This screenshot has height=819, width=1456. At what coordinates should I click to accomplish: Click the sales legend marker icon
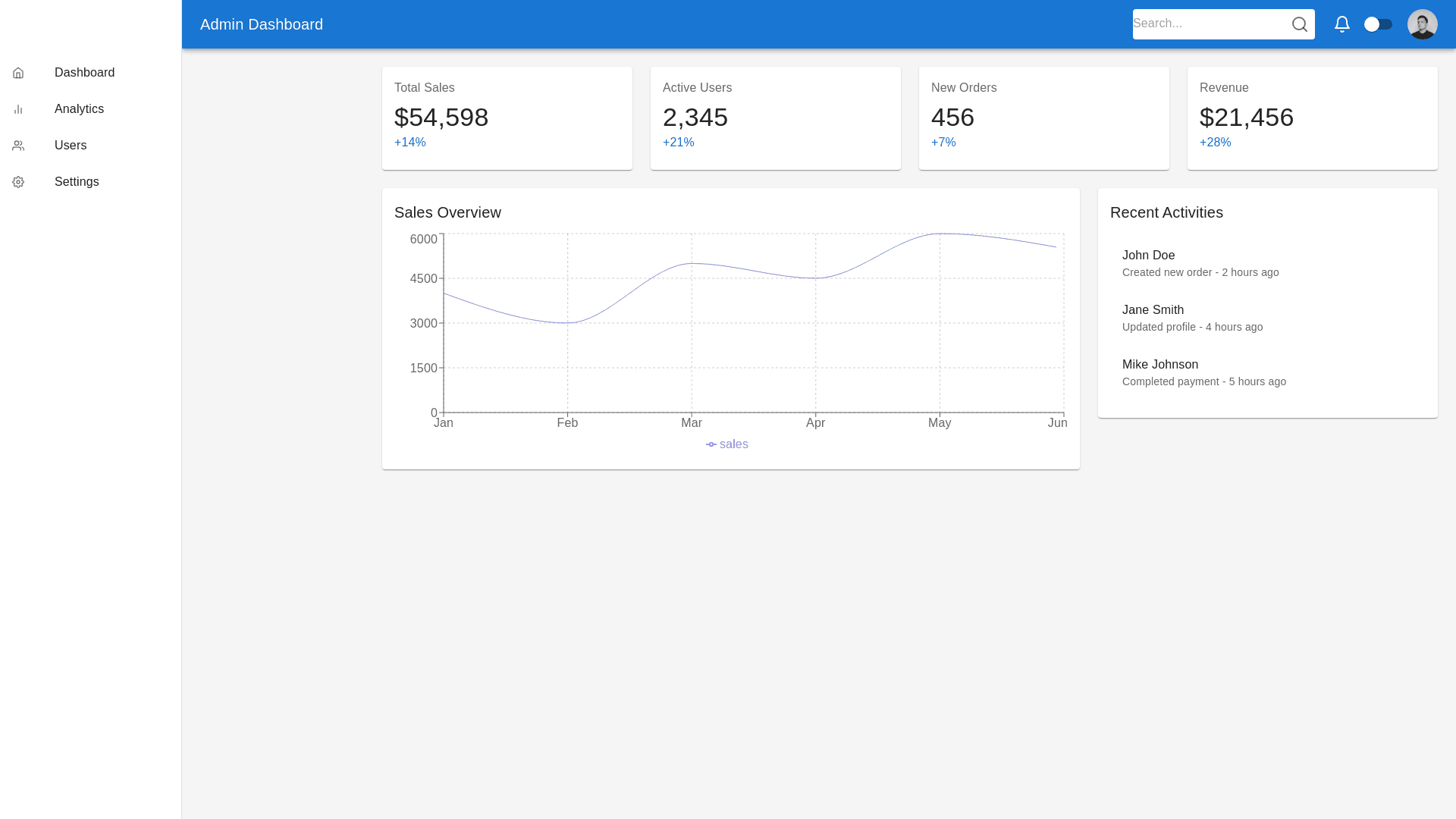[711, 444]
